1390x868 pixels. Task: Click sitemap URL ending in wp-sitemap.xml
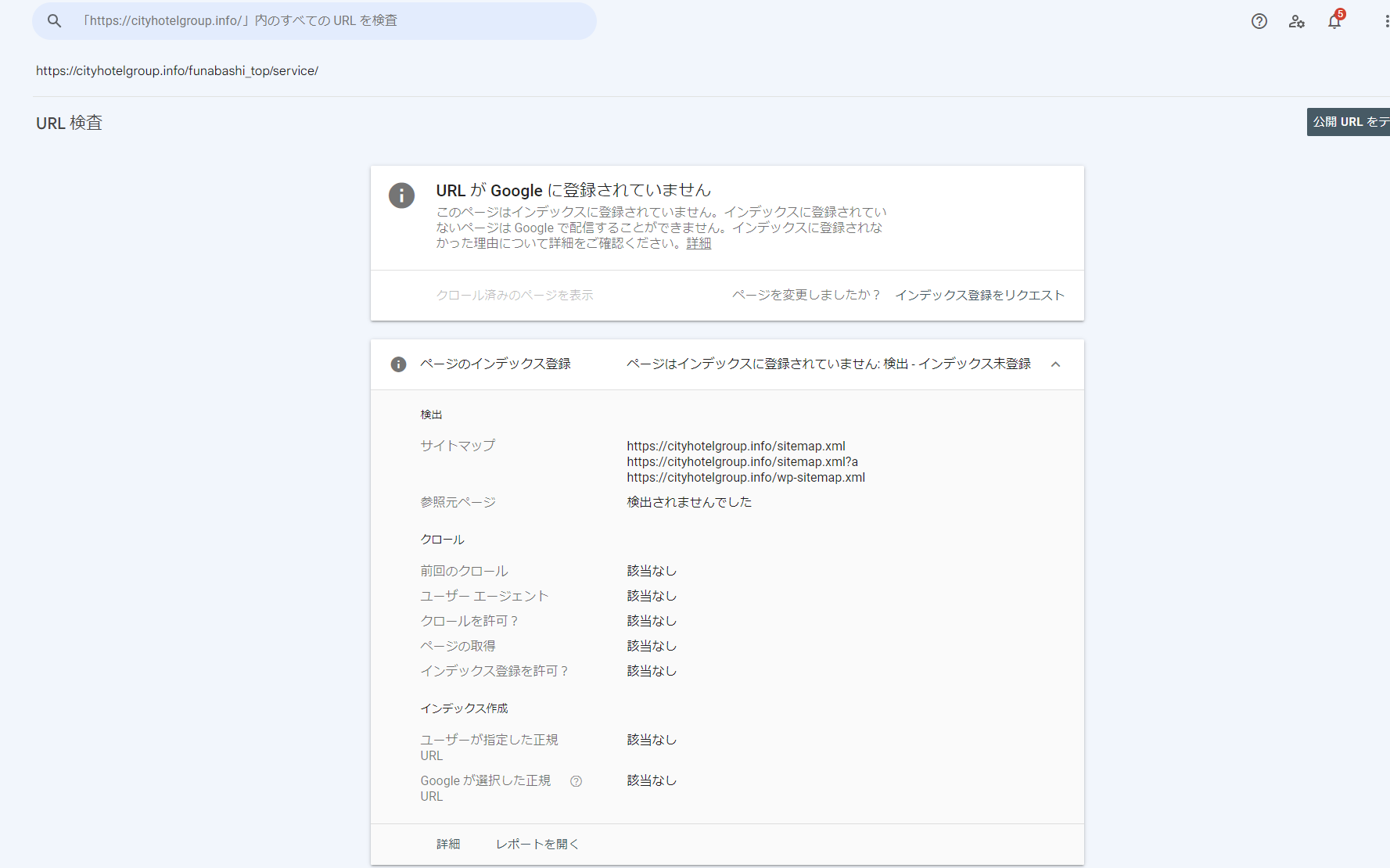[745, 477]
